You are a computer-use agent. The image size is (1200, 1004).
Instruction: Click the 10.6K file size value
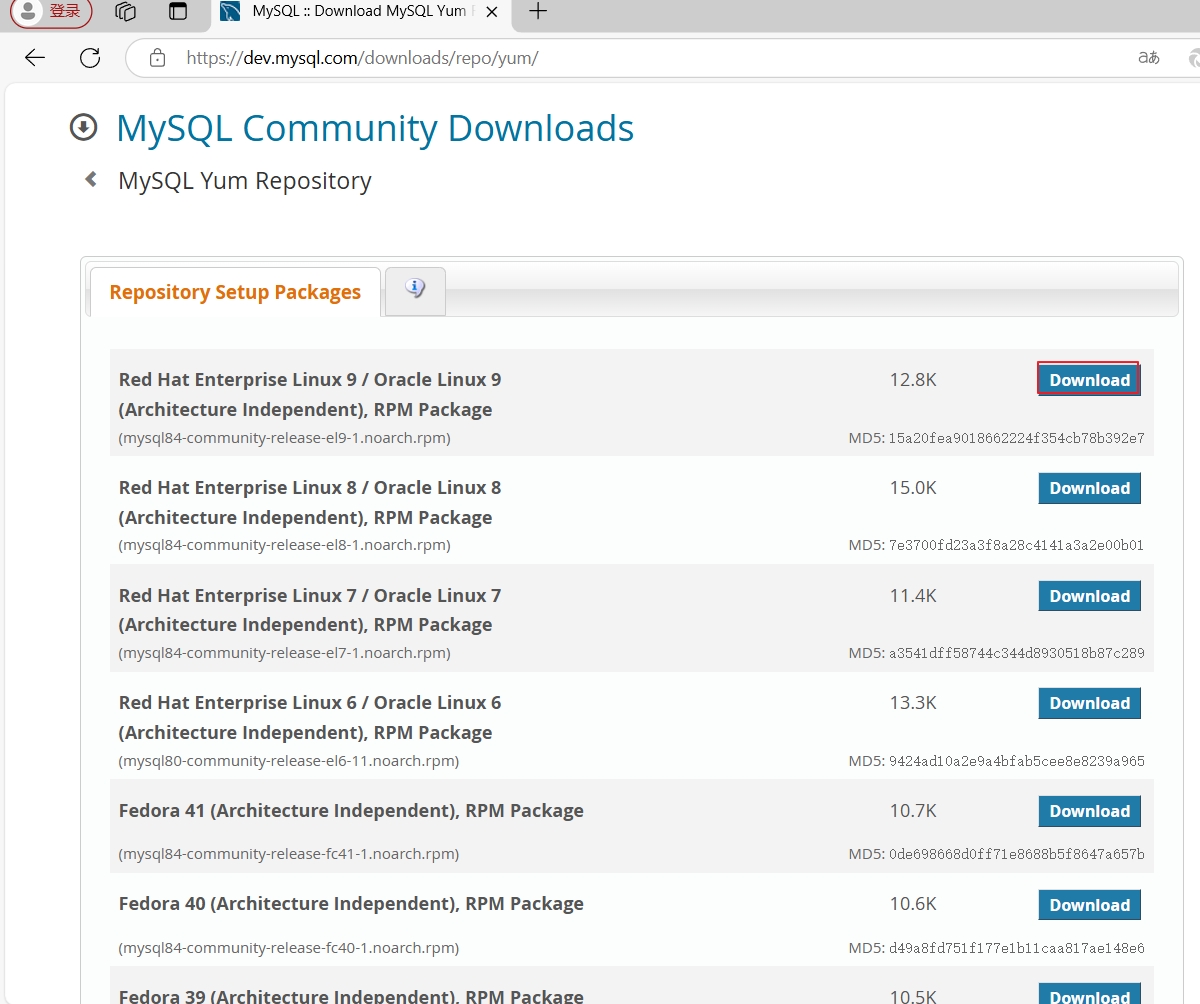point(913,904)
